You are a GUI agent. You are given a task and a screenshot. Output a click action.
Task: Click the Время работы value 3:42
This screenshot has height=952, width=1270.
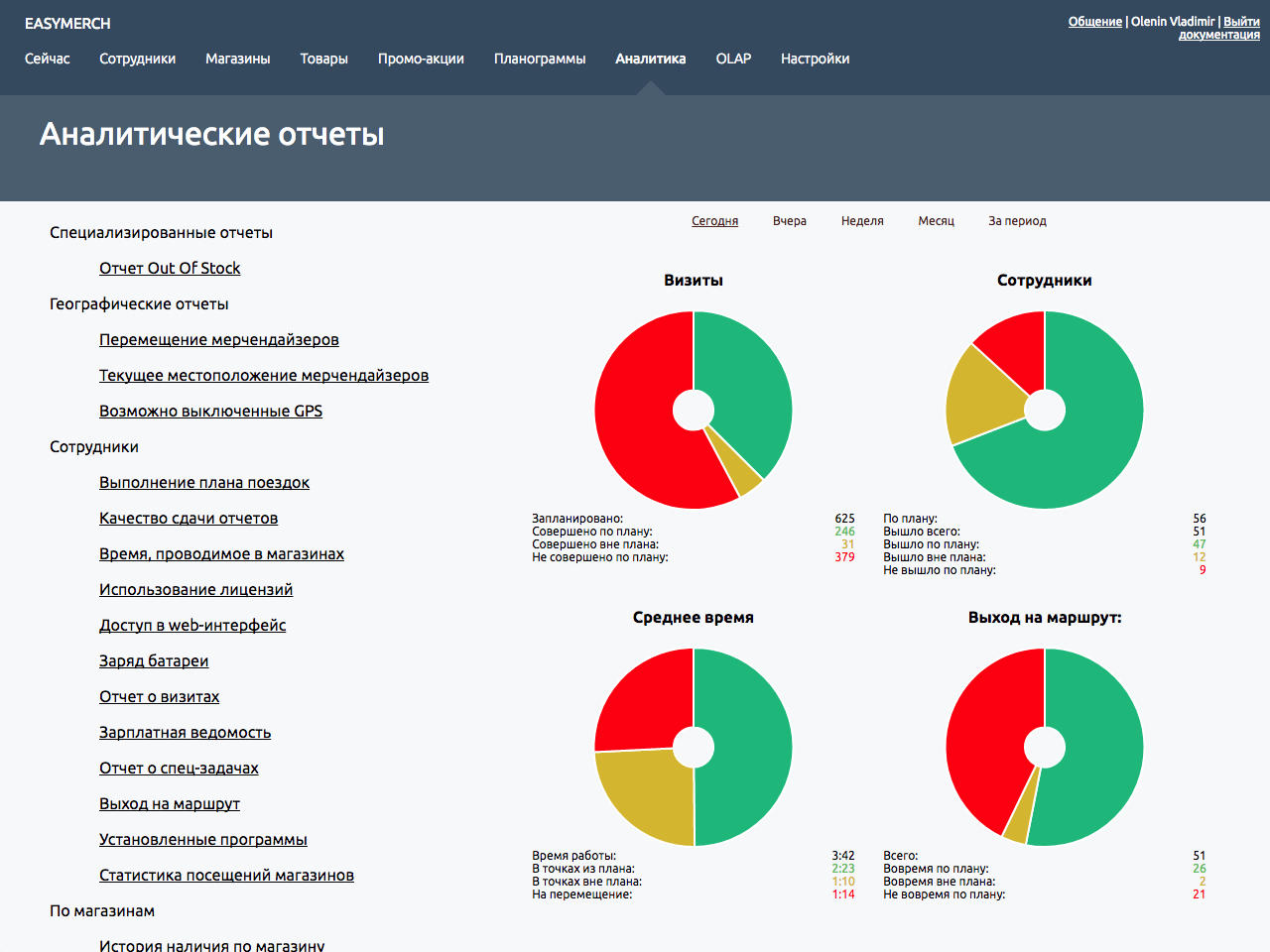(x=843, y=856)
